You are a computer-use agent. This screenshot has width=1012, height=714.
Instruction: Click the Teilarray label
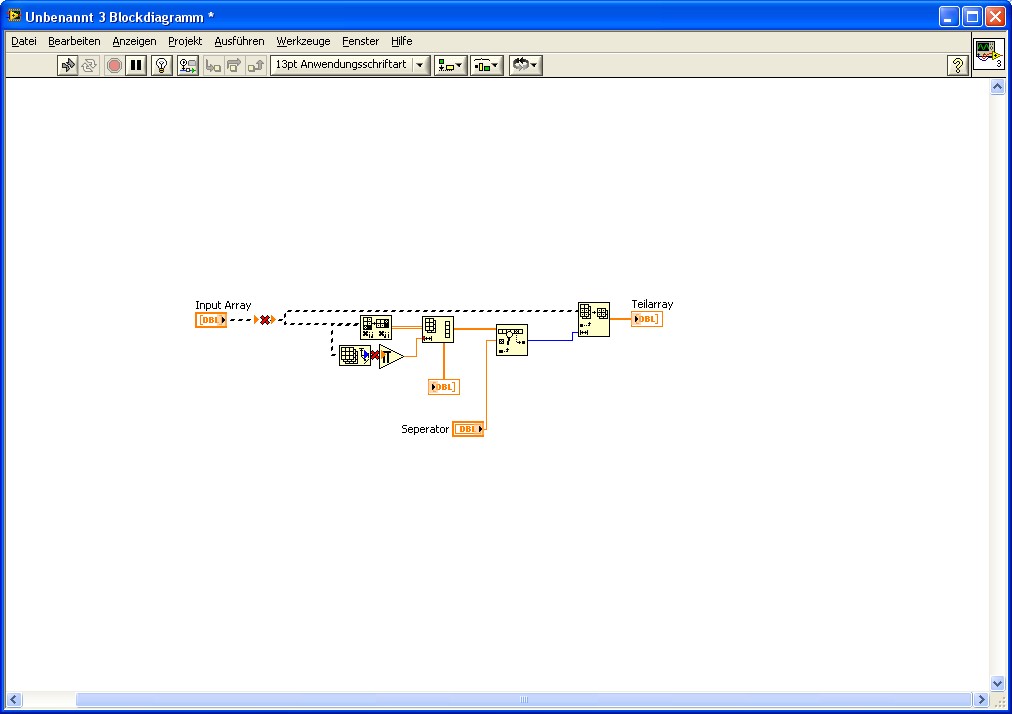click(652, 304)
